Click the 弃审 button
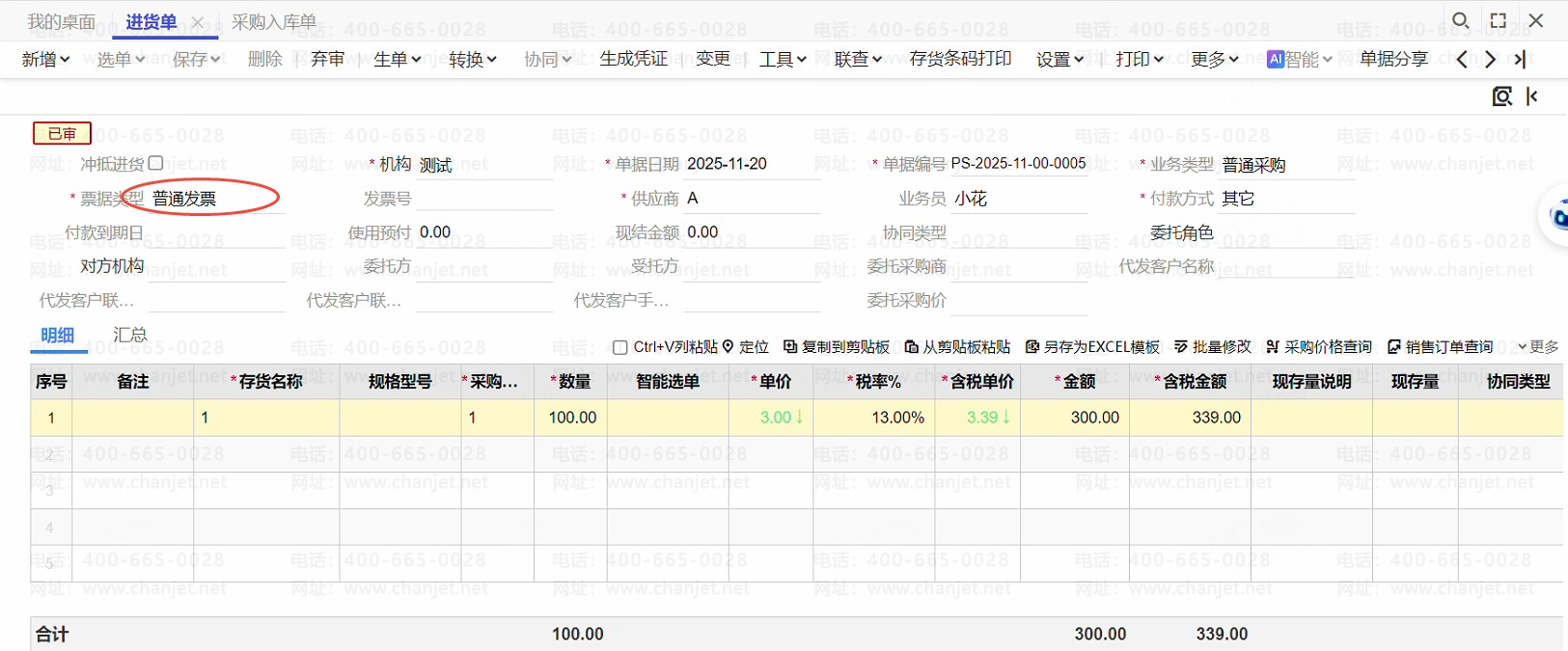The image size is (1568, 651). click(x=327, y=60)
